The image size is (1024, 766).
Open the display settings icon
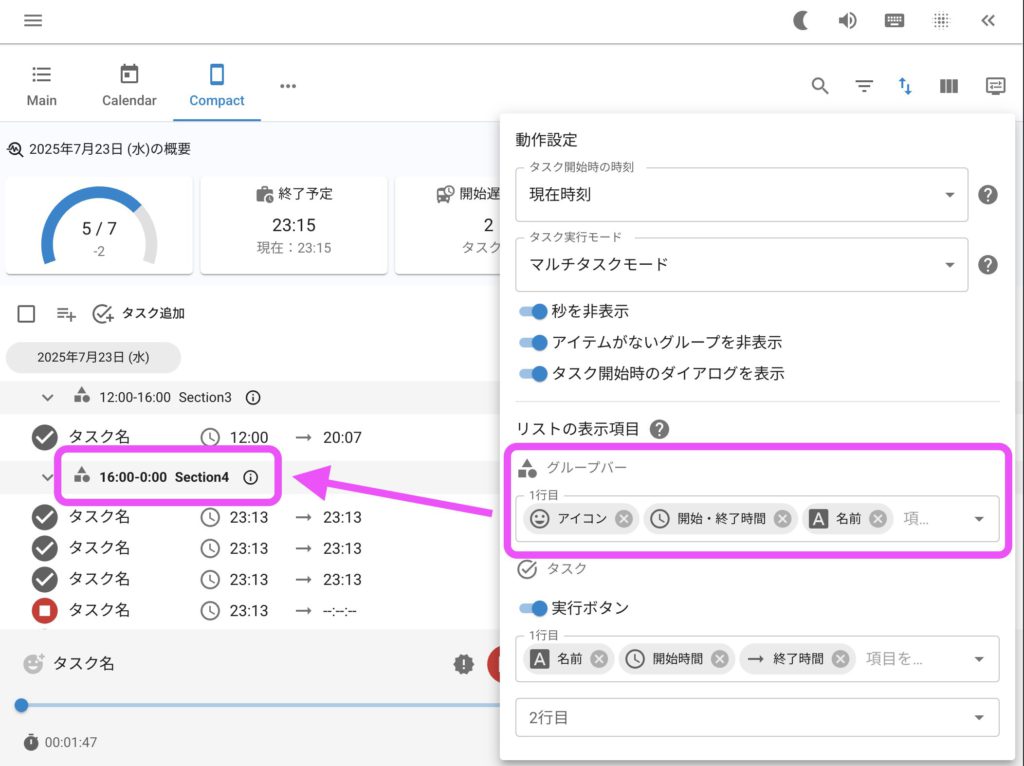coord(995,86)
